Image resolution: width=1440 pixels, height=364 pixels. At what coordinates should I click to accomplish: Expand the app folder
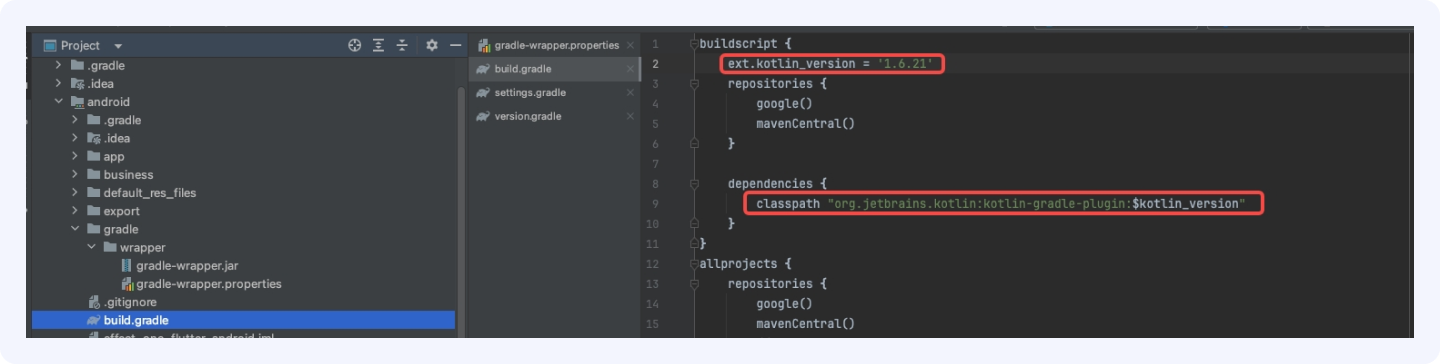(x=75, y=157)
